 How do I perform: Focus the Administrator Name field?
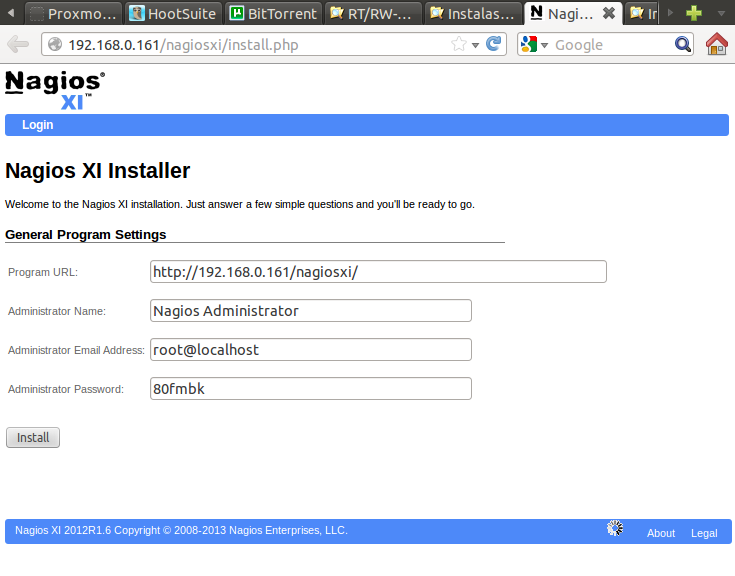point(311,311)
